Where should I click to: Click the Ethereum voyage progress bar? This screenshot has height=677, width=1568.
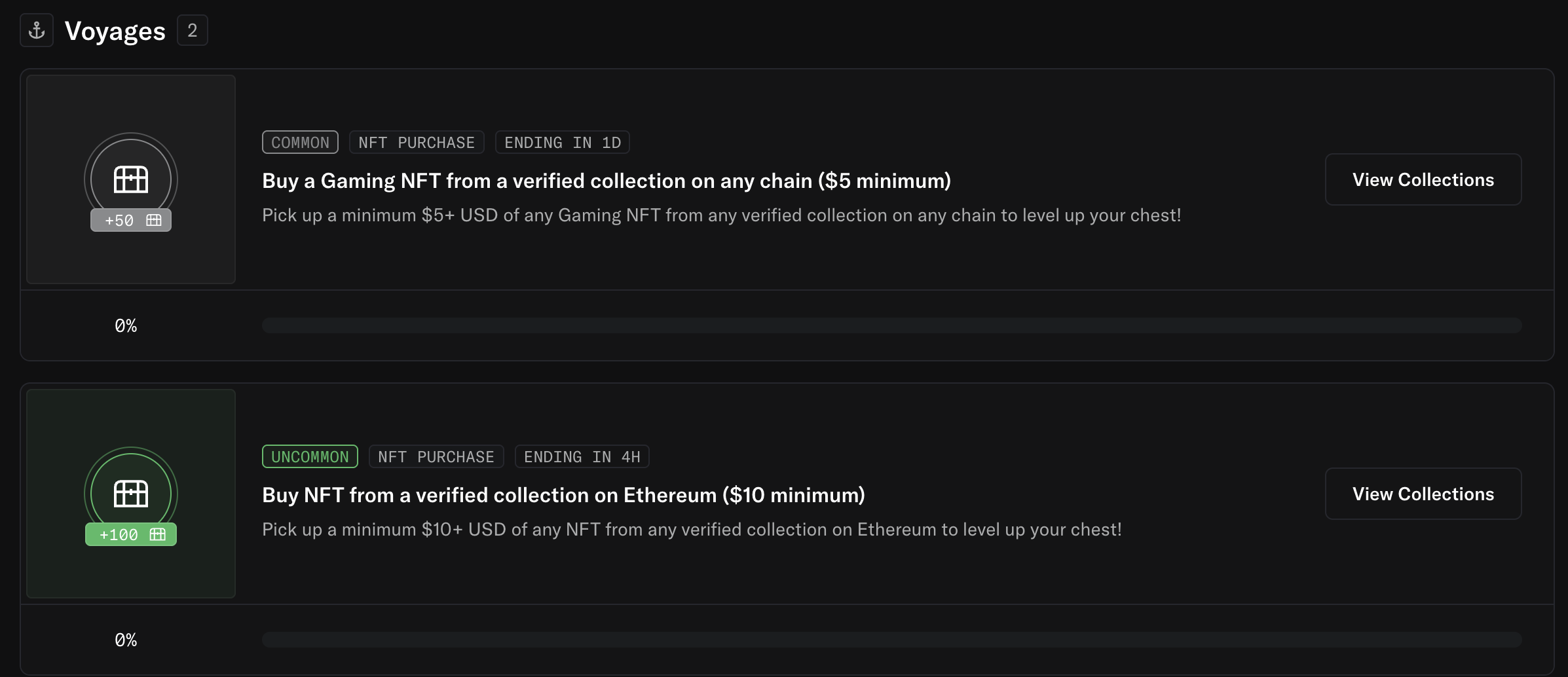click(x=891, y=640)
